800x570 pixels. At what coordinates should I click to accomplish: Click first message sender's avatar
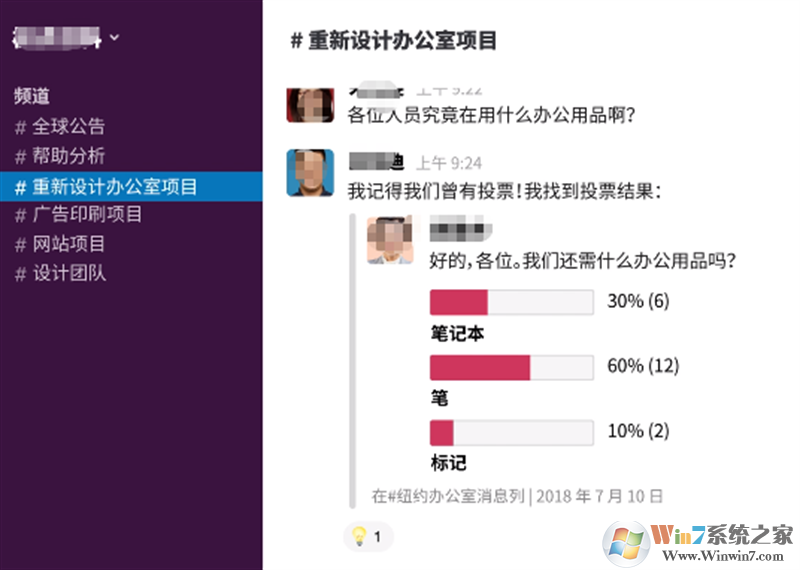(x=310, y=102)
